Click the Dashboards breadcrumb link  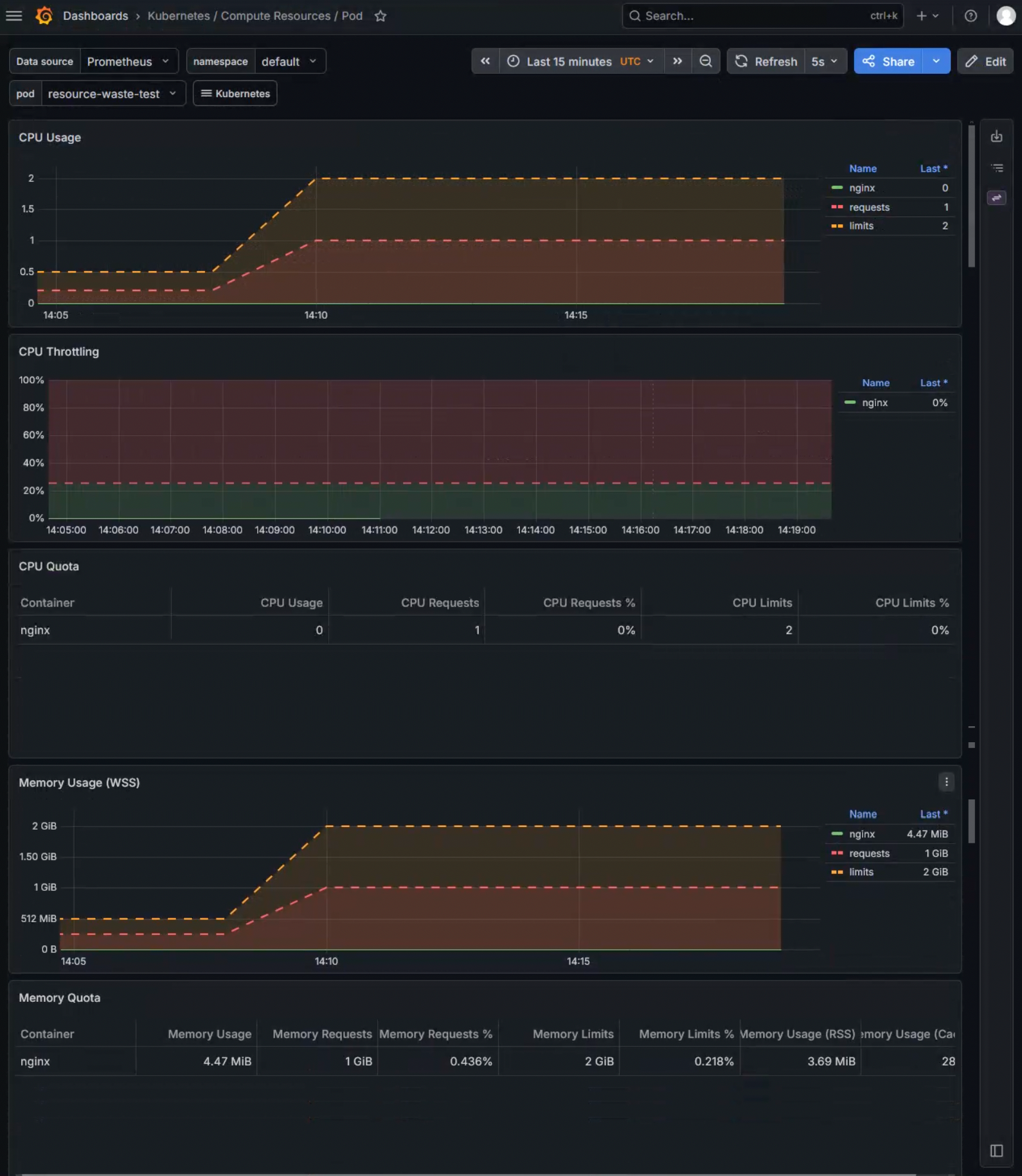point(95,16)
